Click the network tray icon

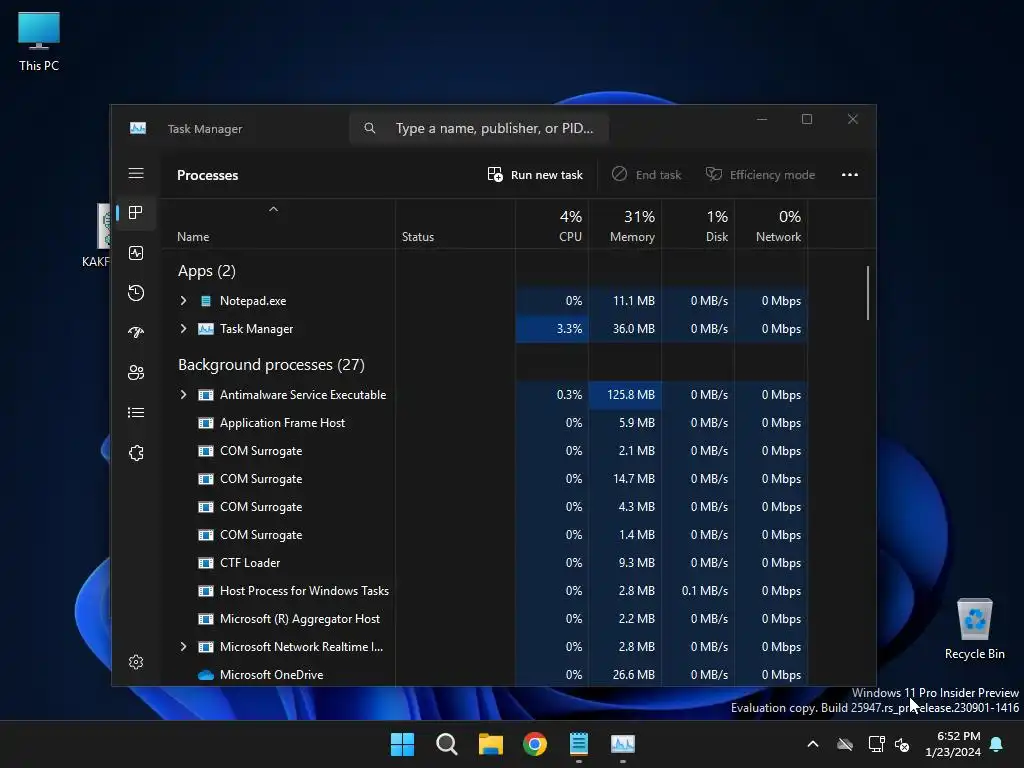click(x=876, y=744)
